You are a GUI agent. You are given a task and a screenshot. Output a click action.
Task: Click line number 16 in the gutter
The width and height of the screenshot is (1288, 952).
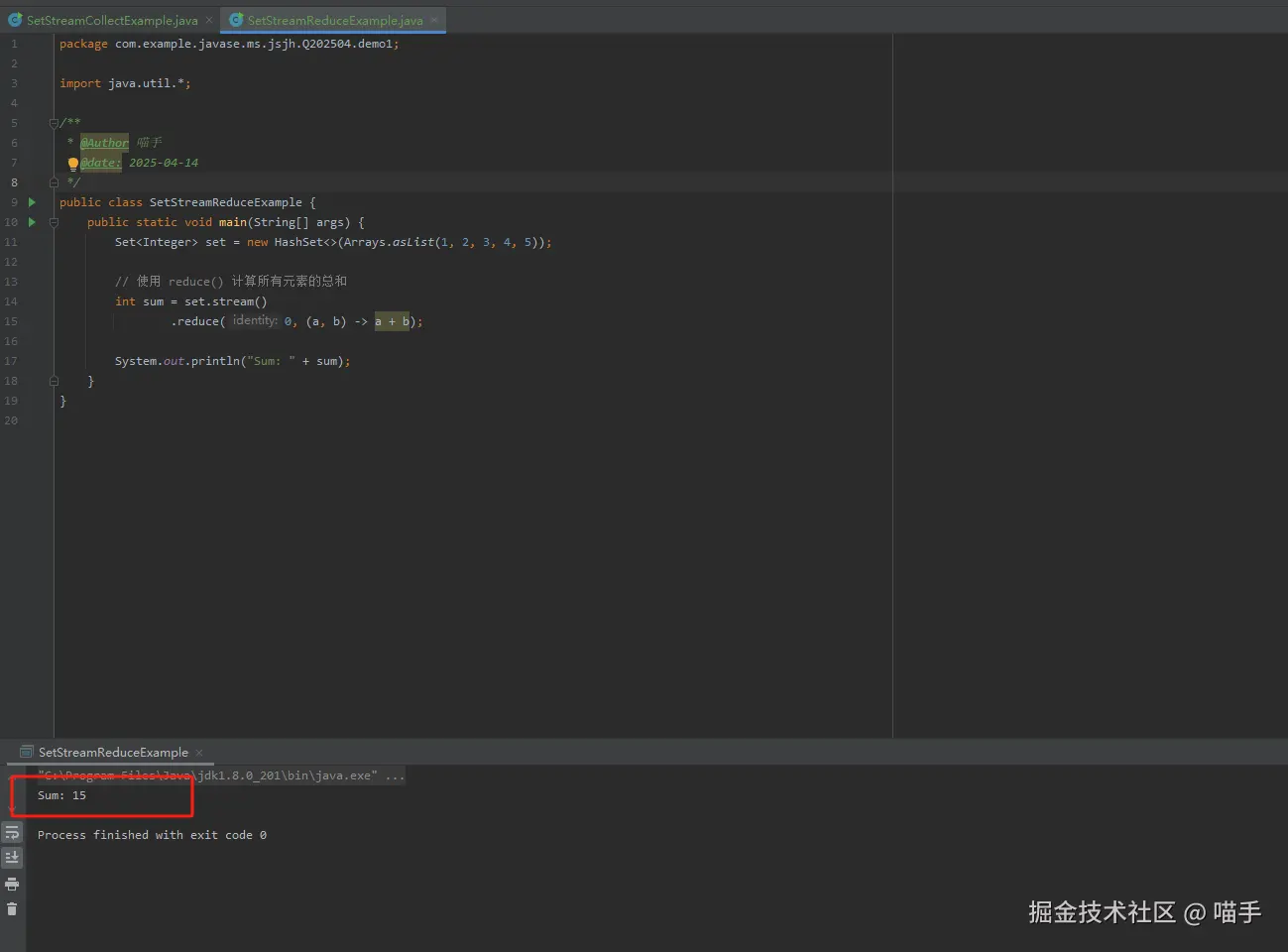[11, 341]
